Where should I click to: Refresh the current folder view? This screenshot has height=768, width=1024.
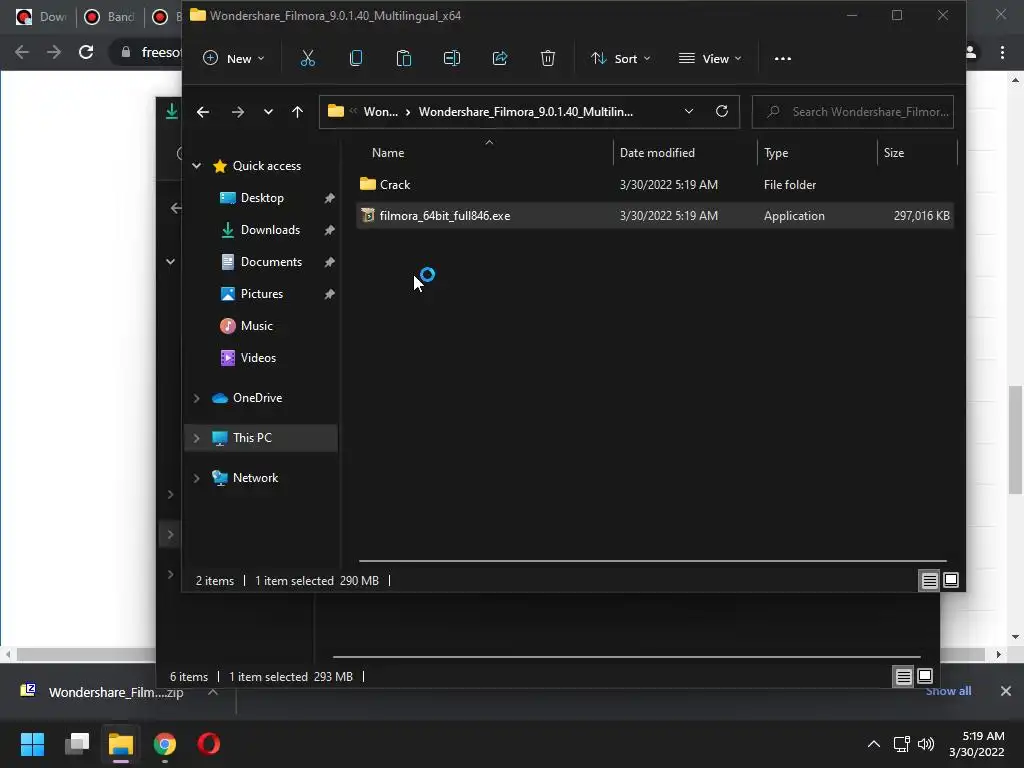(722, 111)
